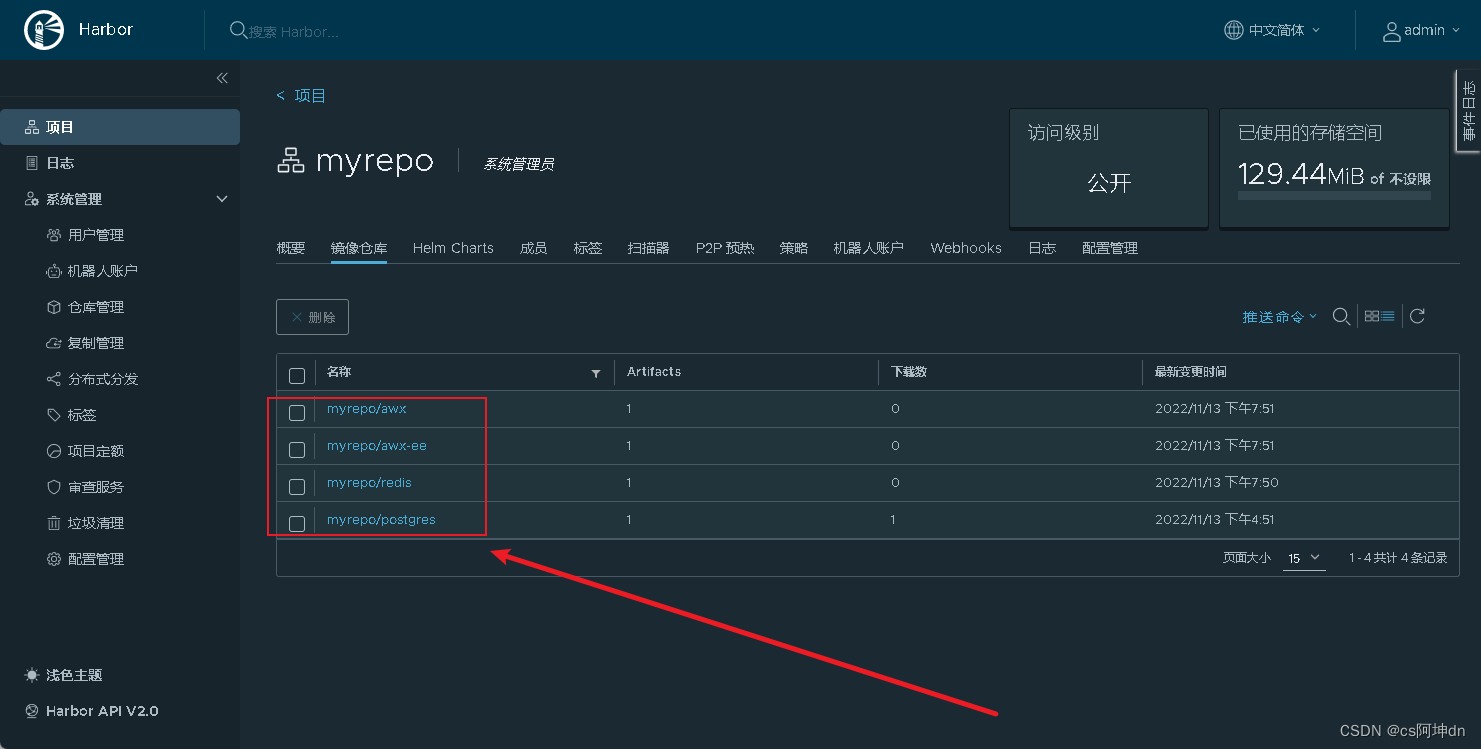
Task: Click the 仓库管理 registry box icon
Action: (x=54, y=307)
